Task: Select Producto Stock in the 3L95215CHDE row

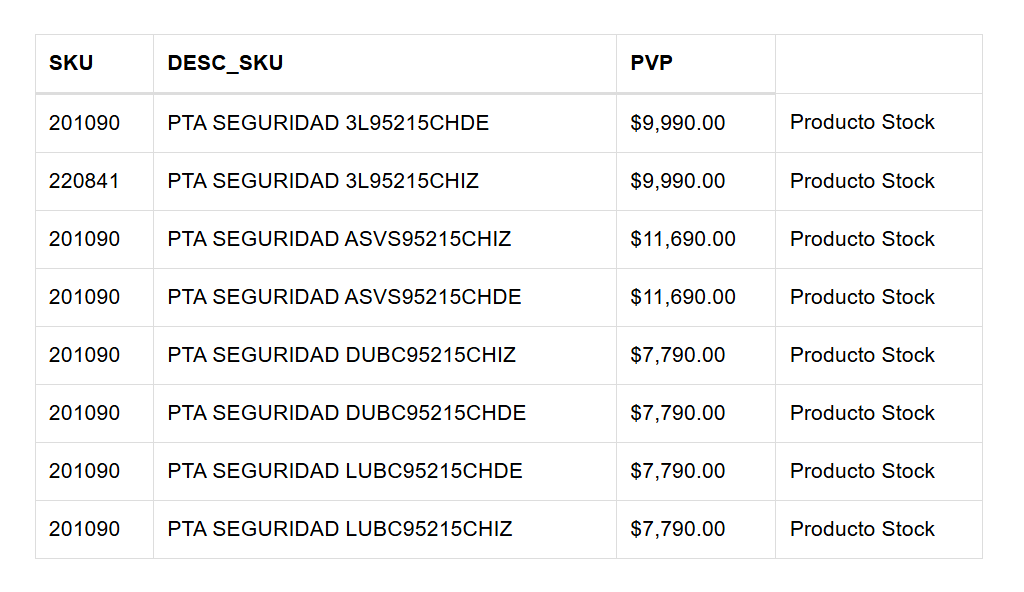Action: coord(862,123)
